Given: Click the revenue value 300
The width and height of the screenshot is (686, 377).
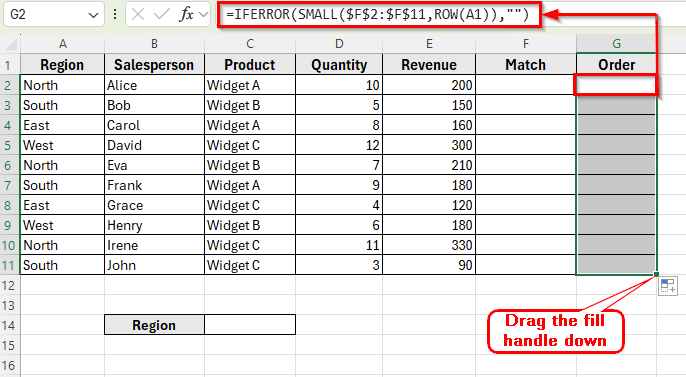Looking at the screenshot, I should pos(429,145).
